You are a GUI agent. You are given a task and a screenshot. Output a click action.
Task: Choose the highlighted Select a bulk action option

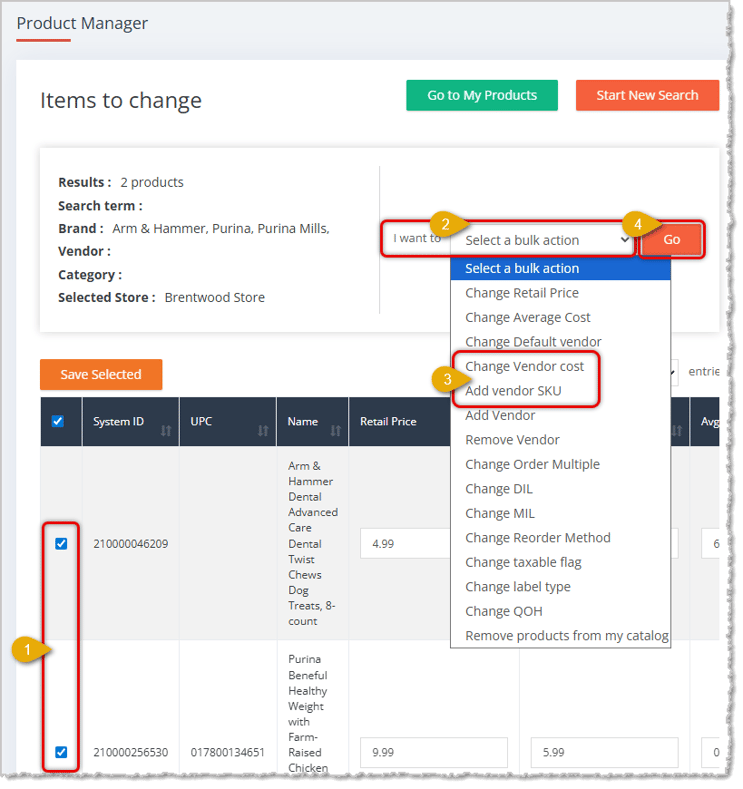tap(560, 268)
